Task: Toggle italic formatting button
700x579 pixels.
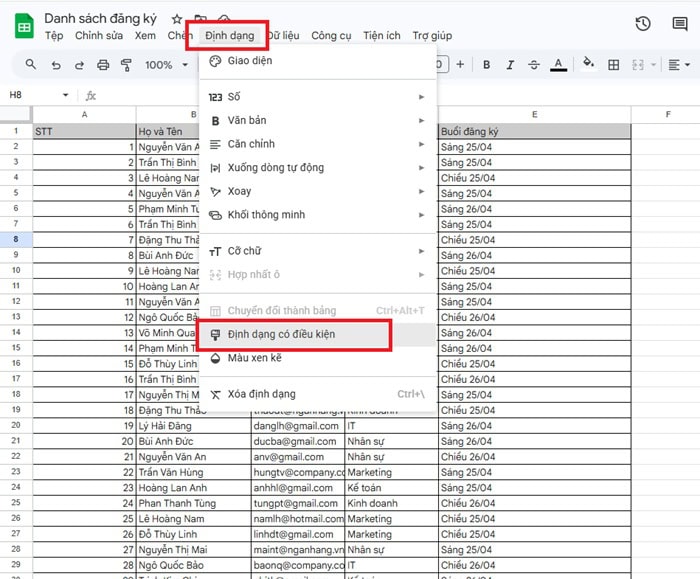Action: (x=510, y=65)
